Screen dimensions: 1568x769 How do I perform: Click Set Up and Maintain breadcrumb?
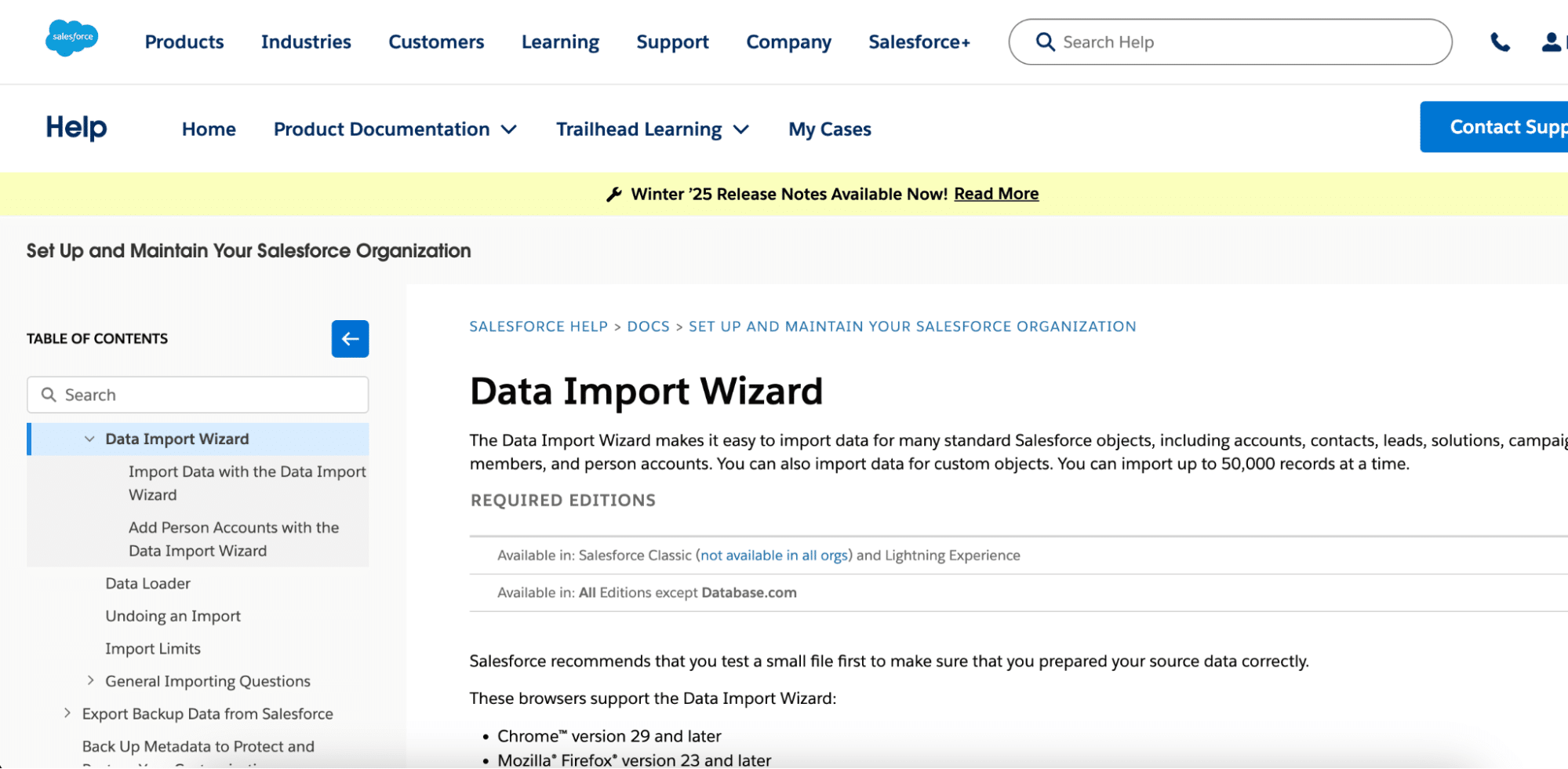click(x=912, y=326)
